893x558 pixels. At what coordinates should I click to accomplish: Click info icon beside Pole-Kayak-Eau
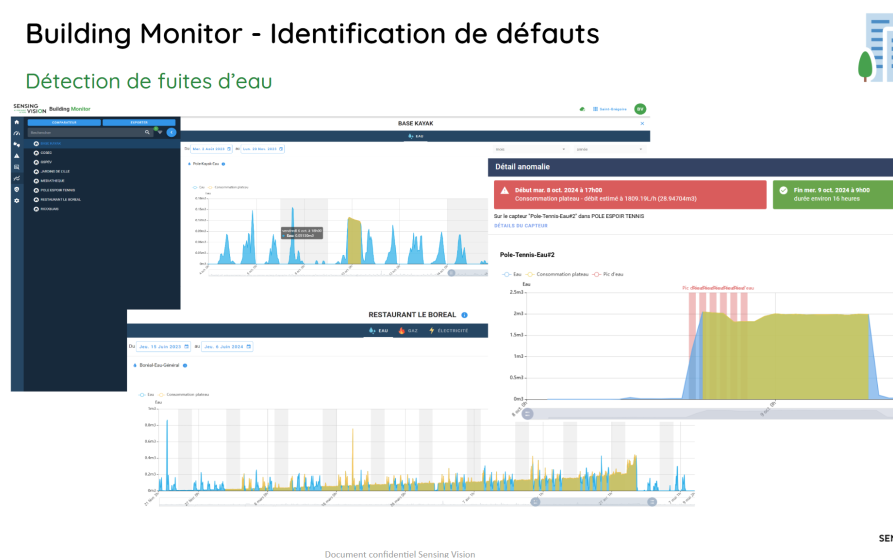[x=223, y=164]
